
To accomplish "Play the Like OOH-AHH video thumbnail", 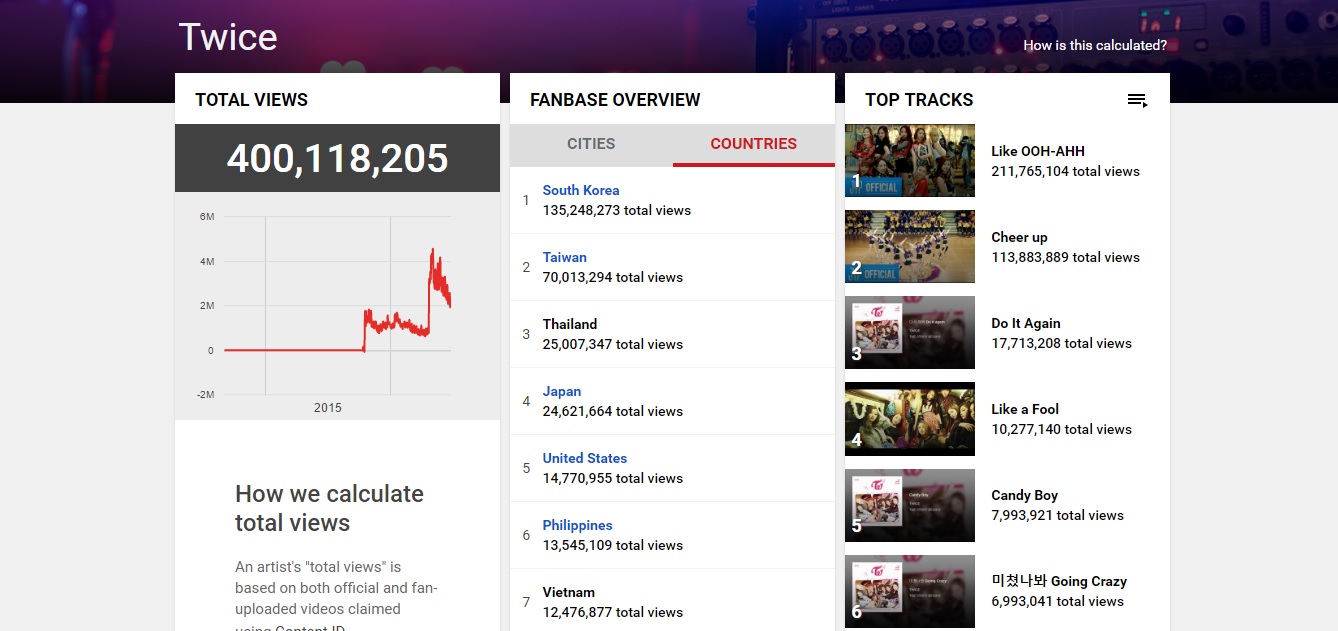I will click(910, 160).
